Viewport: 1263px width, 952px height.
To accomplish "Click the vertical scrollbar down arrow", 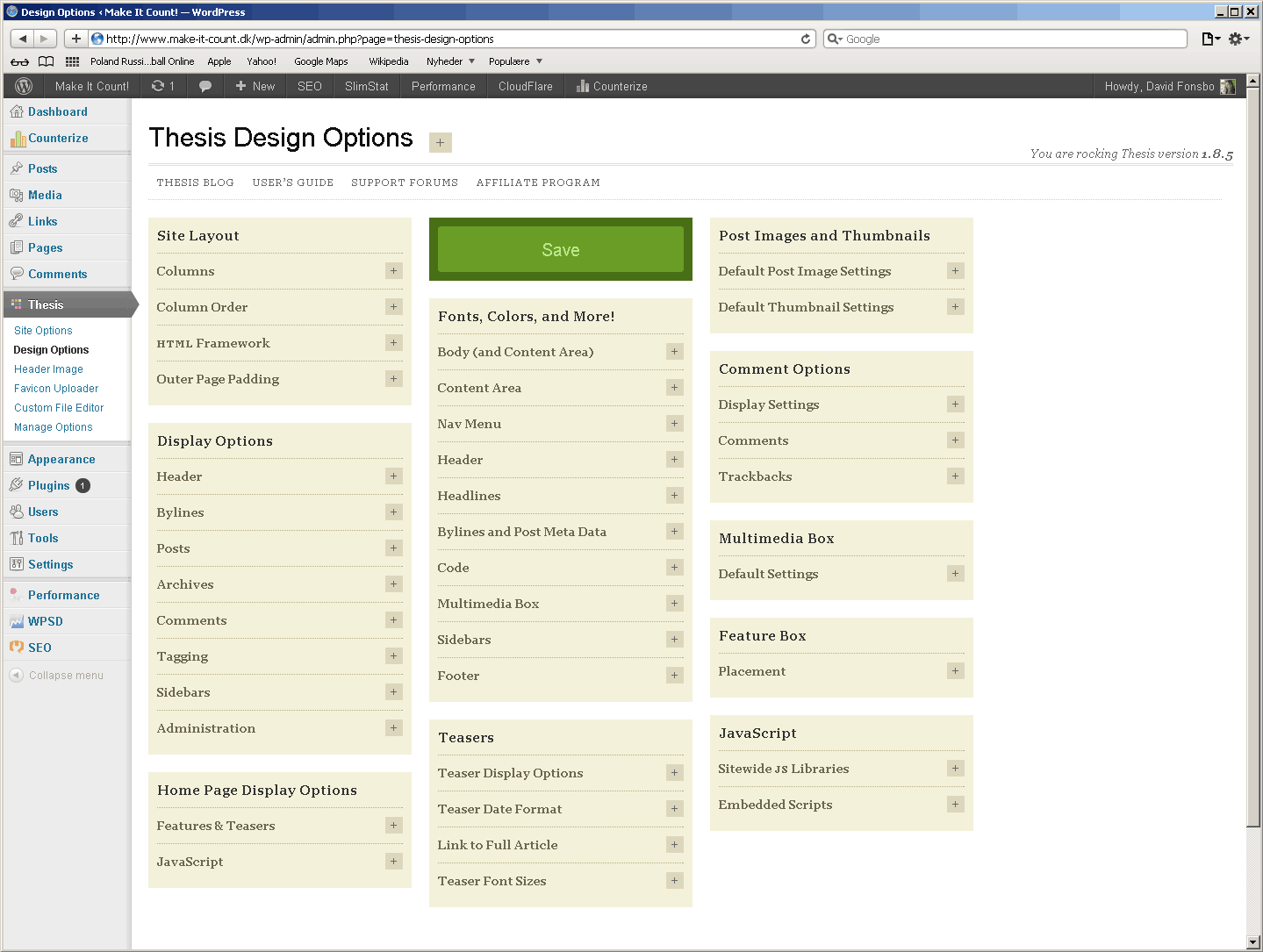I will (x=1252, y=942).
